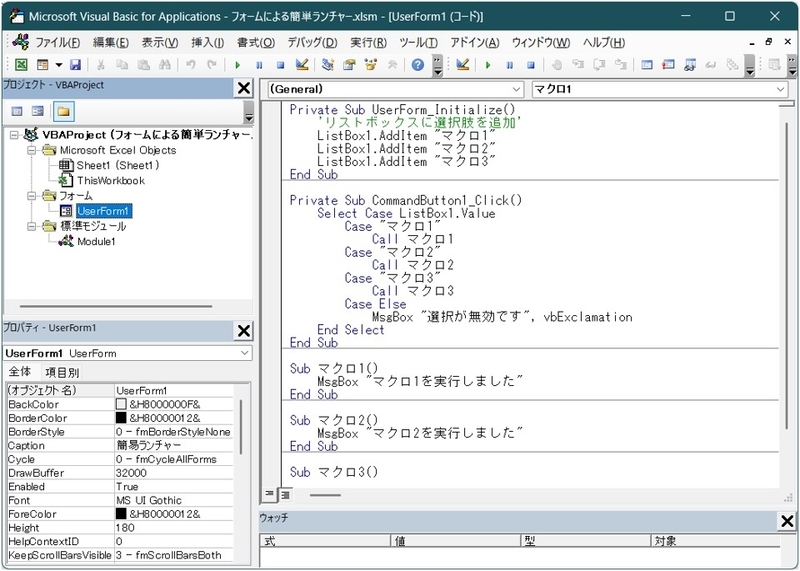
Task: Open Find with the binoculars icon
Action: pyautogui.click(x=165, y=65)
